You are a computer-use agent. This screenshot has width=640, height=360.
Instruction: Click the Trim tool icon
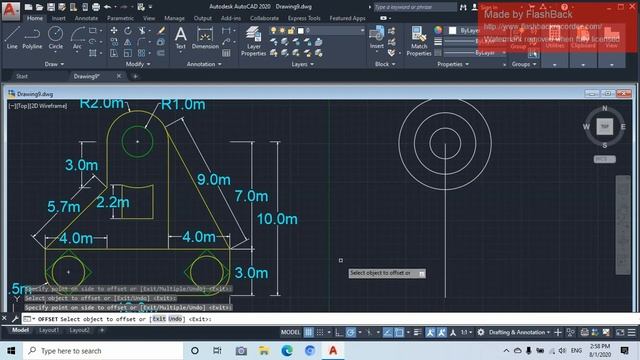pos(142,31)
